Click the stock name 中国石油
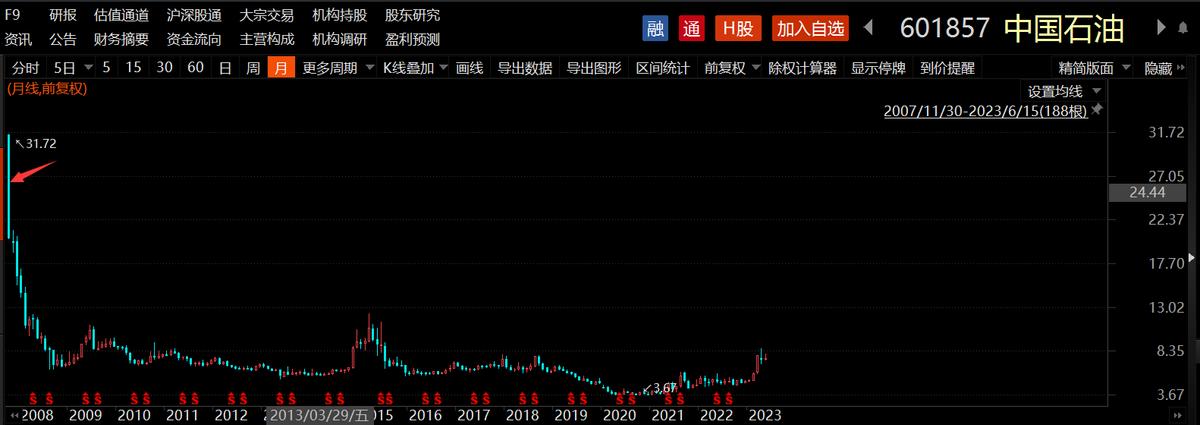This screenshot has width=1200, height=425. point(1064,28)
